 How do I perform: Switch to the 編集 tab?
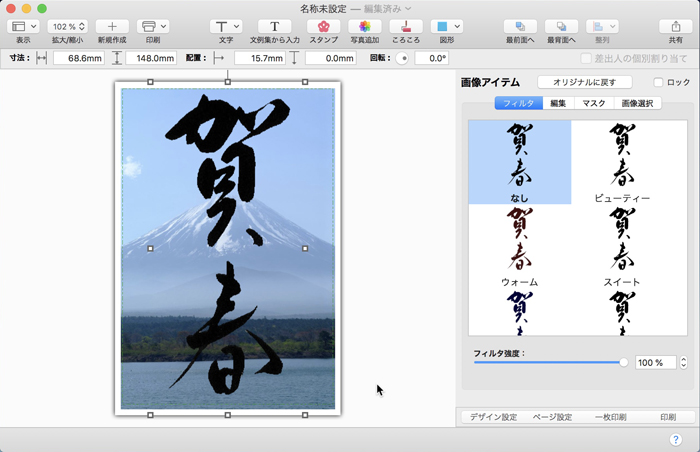click(x=558, y=103)
